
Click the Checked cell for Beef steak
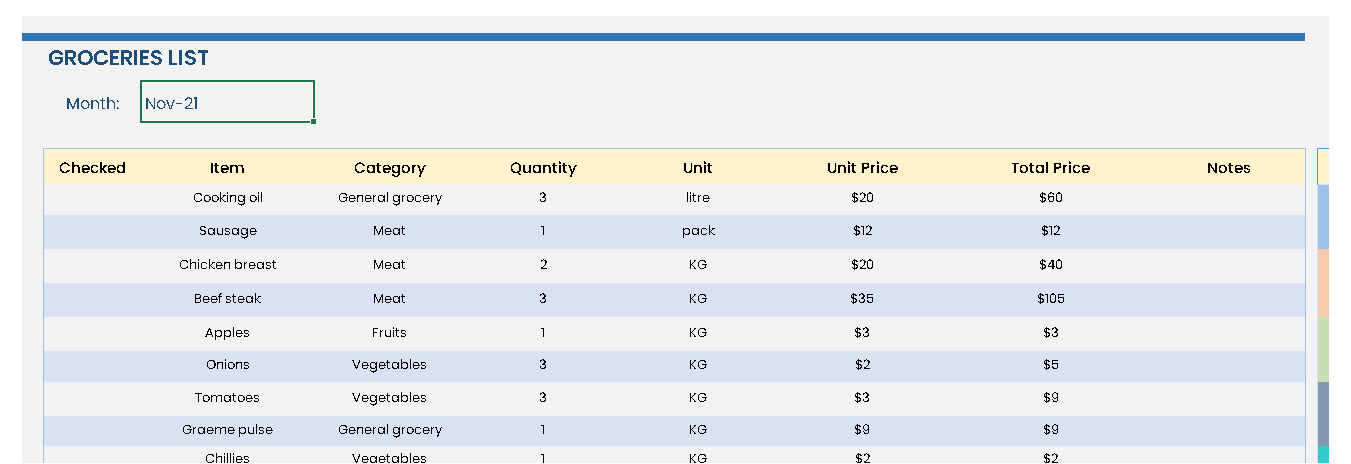coord(92,299)
